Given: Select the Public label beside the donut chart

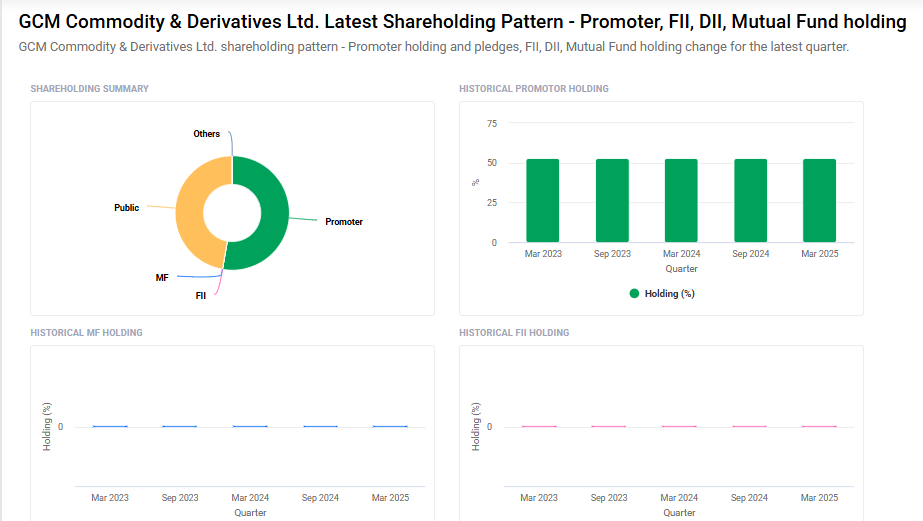Looking at the screenshot, I should pos(127,208).
